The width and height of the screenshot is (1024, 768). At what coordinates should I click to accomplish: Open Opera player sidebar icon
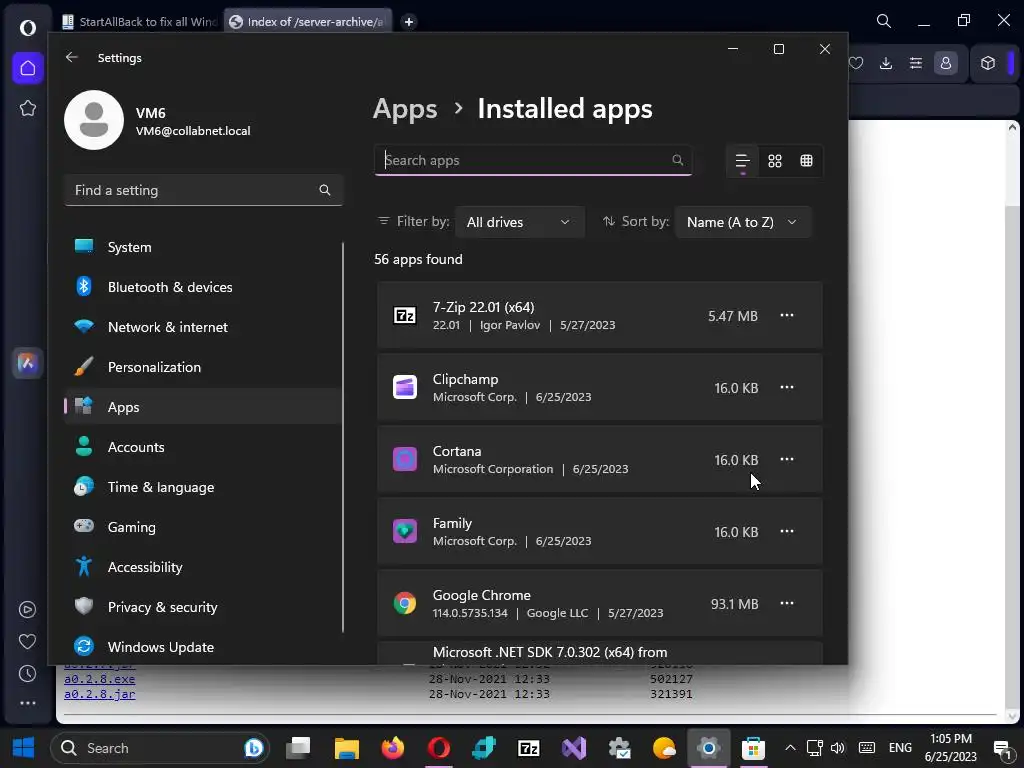[27, 609]
